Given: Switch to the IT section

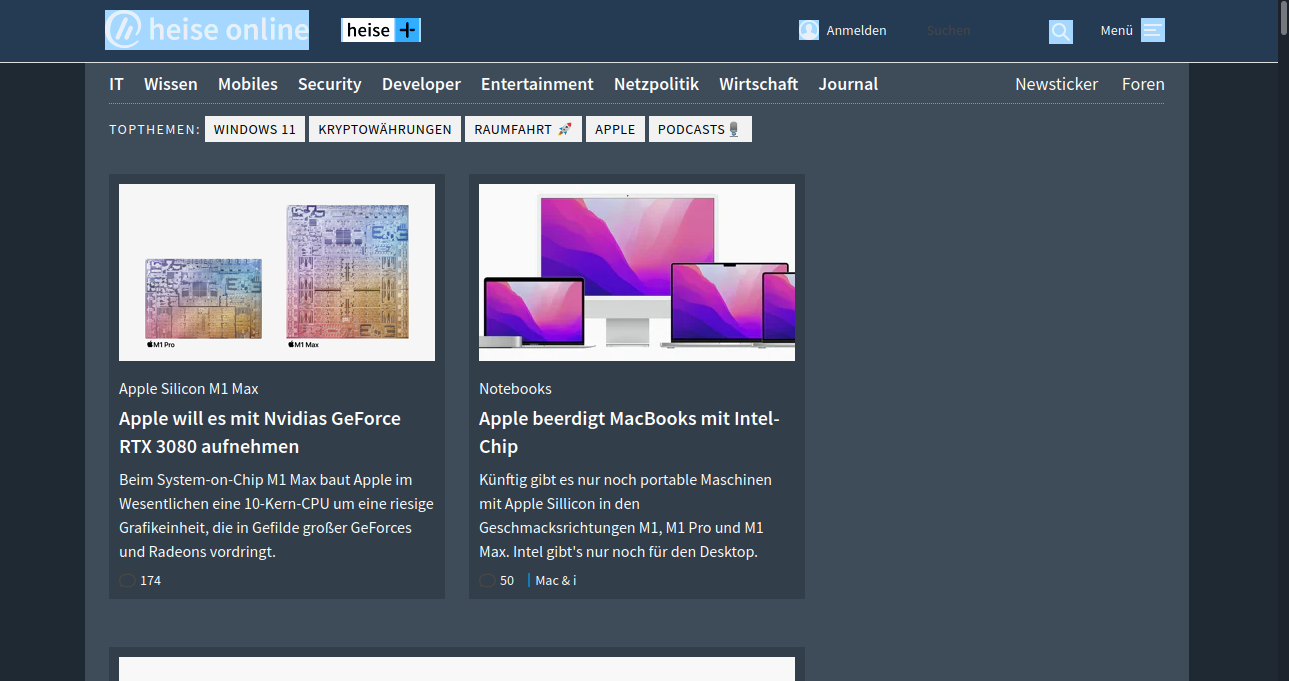Looking at the screenshot, I should [116, 84].
